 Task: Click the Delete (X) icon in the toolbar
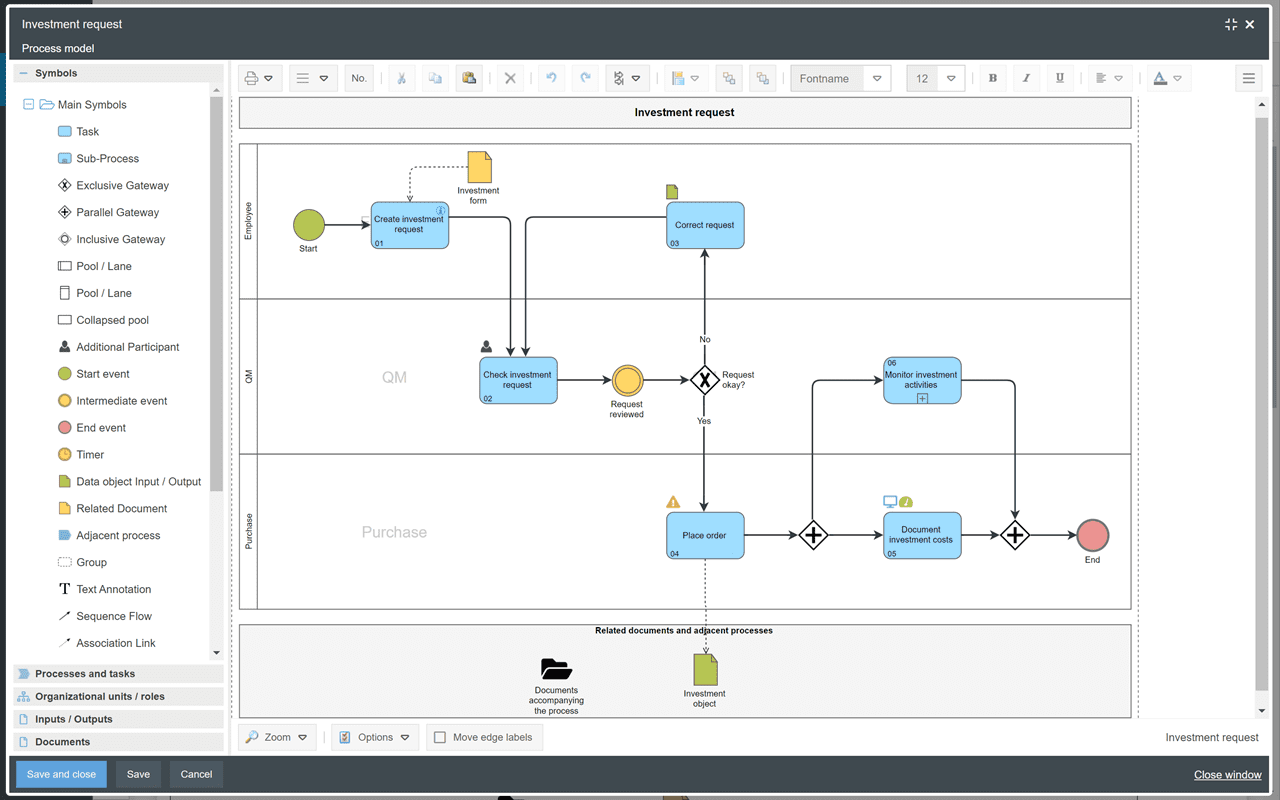tap(510, 77)
